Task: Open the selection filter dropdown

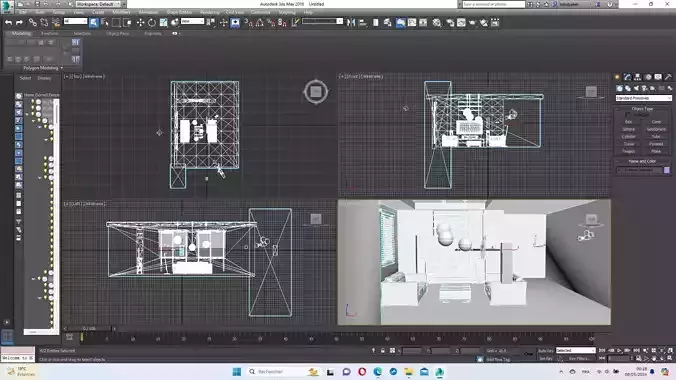Action: (x=75, y=21)
